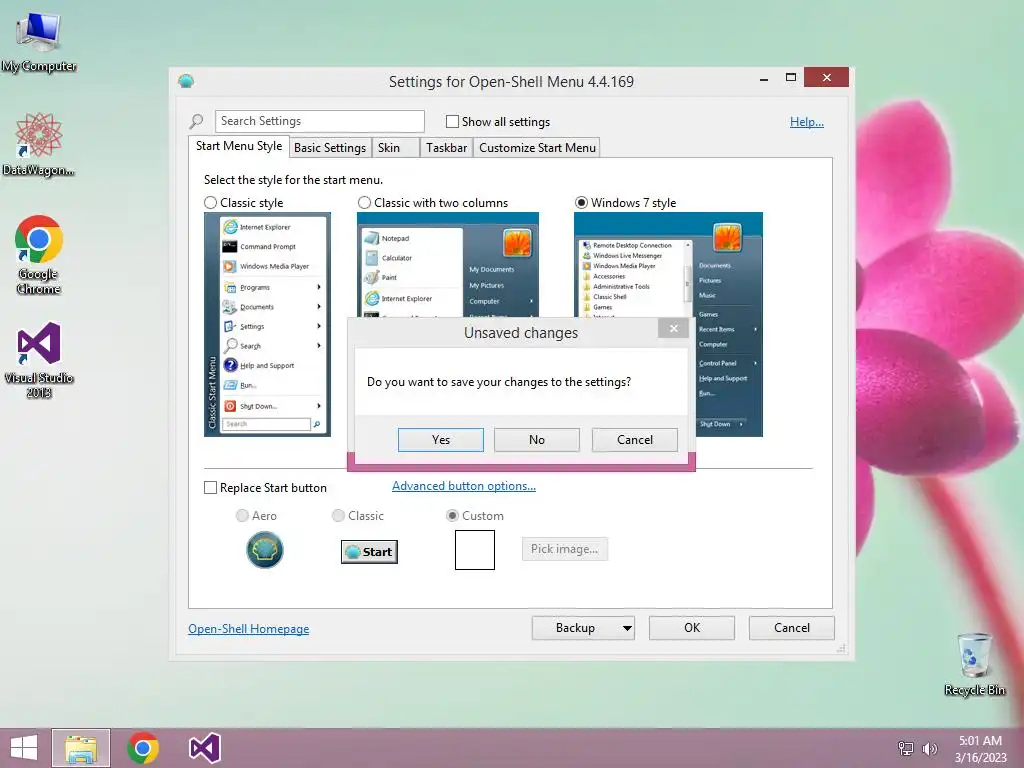Switch to the Skin tab
The width and height of the screenshot is (1024, 768).
coord(396,148)
